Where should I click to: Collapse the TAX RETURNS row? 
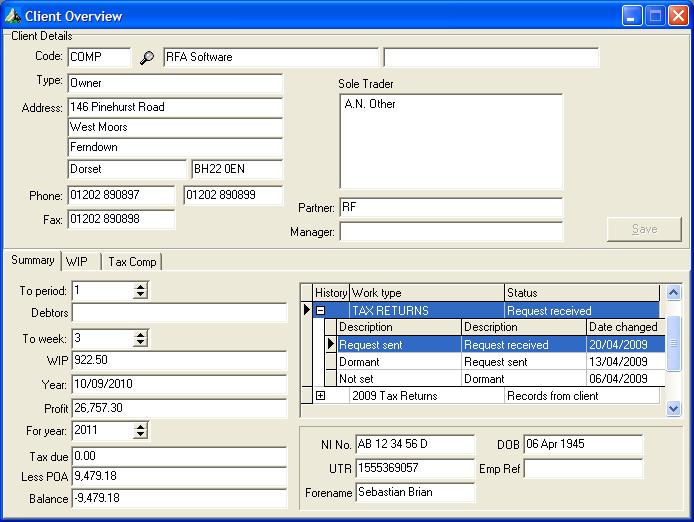coord(320,310)
